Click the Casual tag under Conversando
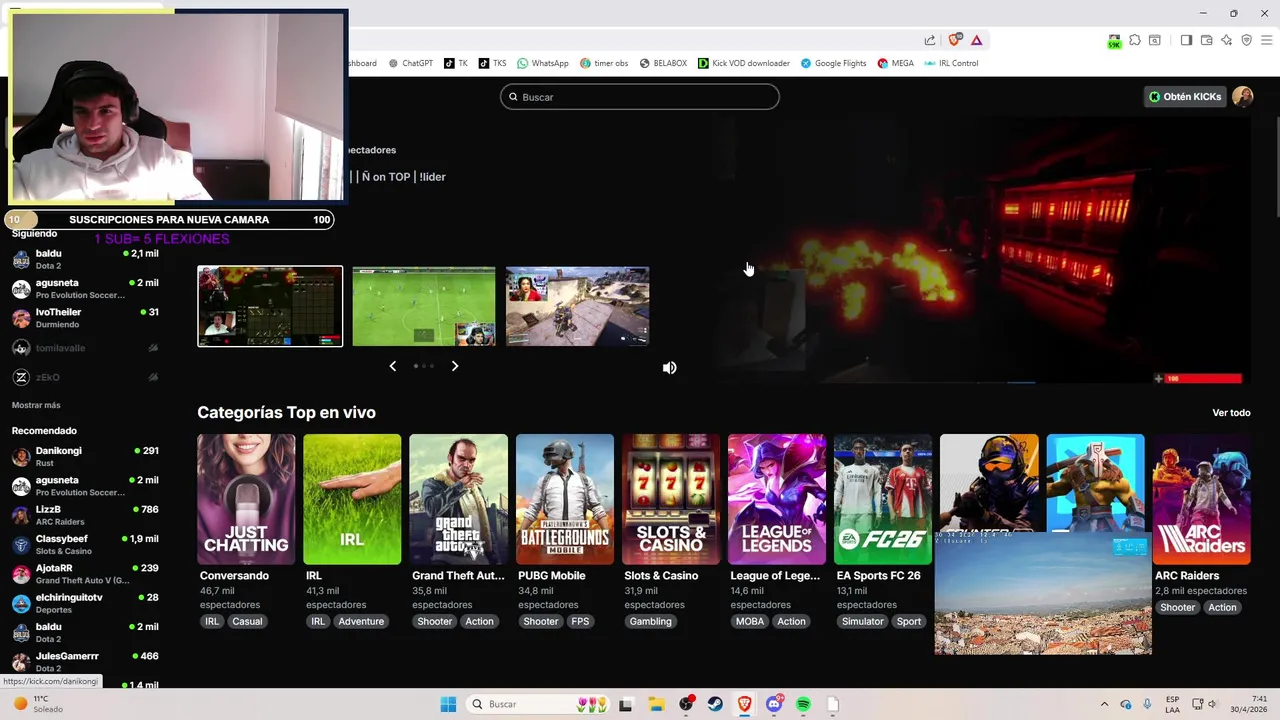This screenshot has width=1280, height=720. click(247, 621)
